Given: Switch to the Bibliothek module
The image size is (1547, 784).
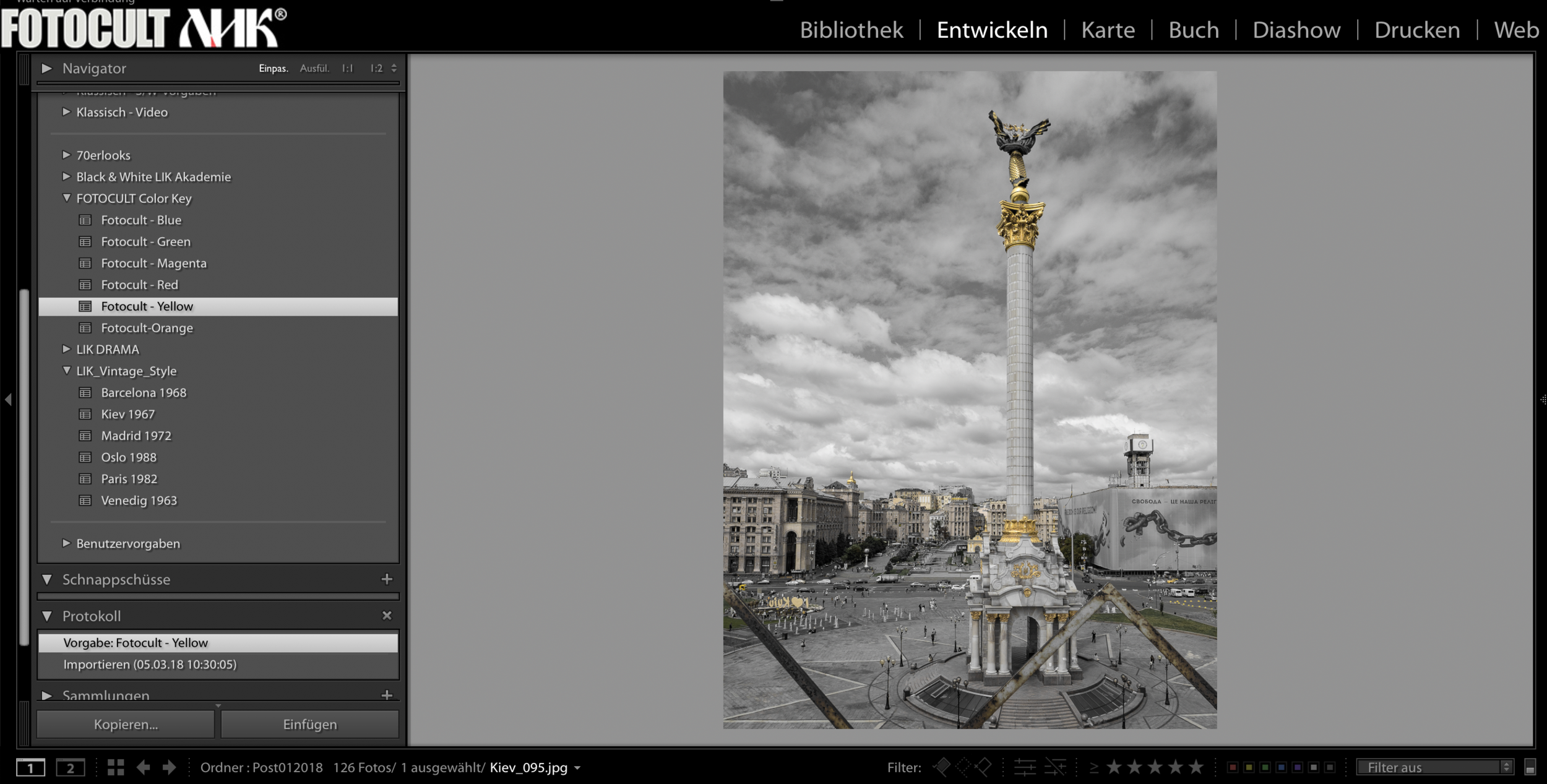Looking at the screenshot, I should pyautogui.click(x=851, y=29).
